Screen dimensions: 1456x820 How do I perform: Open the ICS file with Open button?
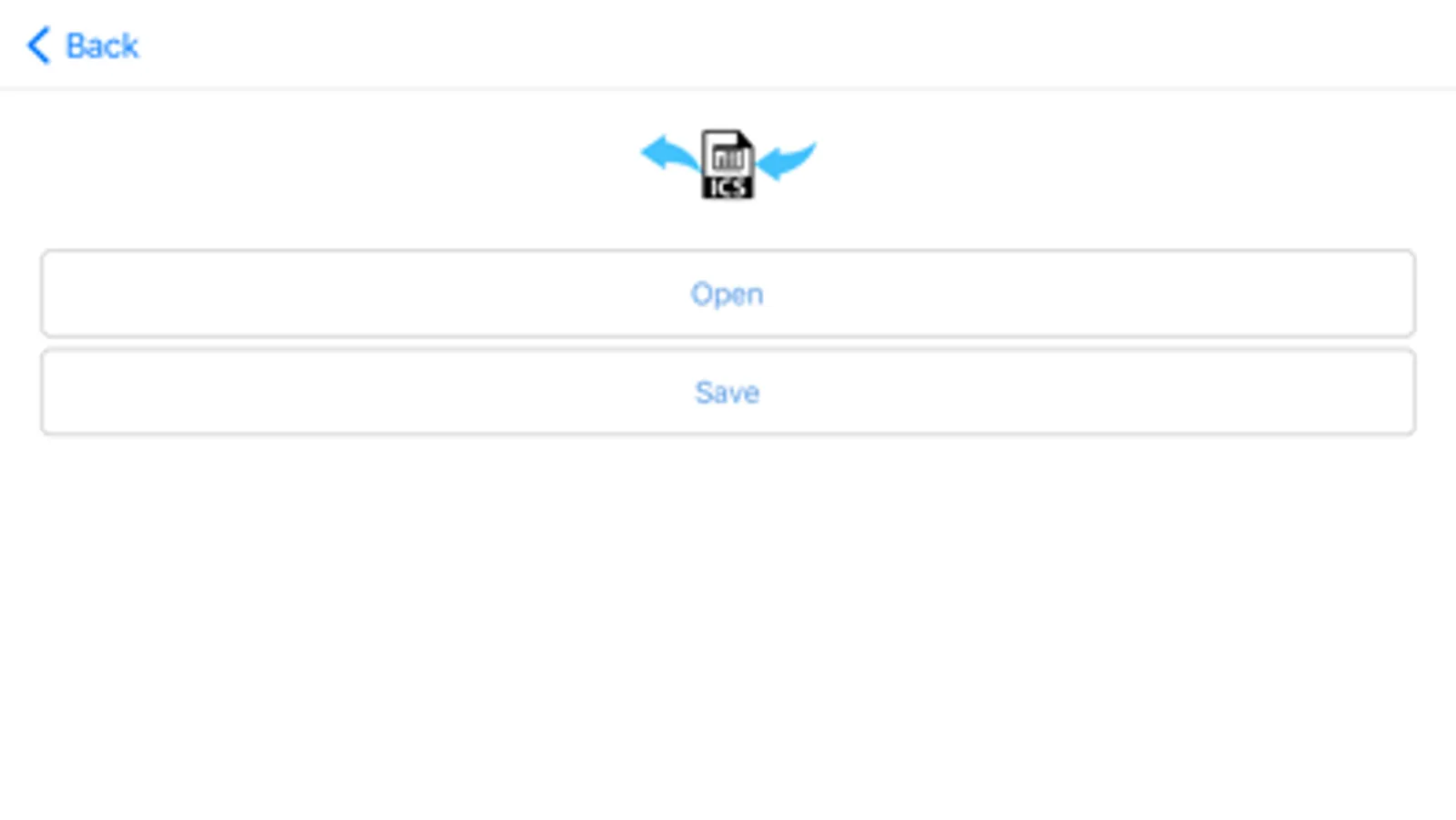pyautogui.click(x=728, y=293)
